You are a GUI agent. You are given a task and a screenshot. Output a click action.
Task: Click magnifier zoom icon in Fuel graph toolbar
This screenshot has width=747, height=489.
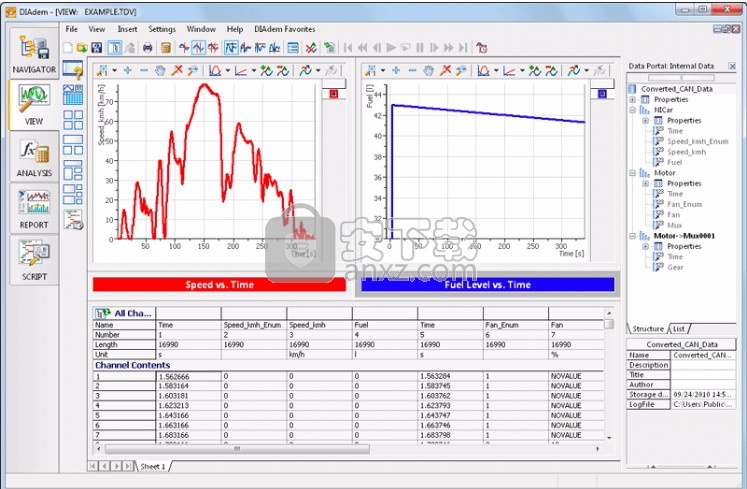click(x=461, y=71)
